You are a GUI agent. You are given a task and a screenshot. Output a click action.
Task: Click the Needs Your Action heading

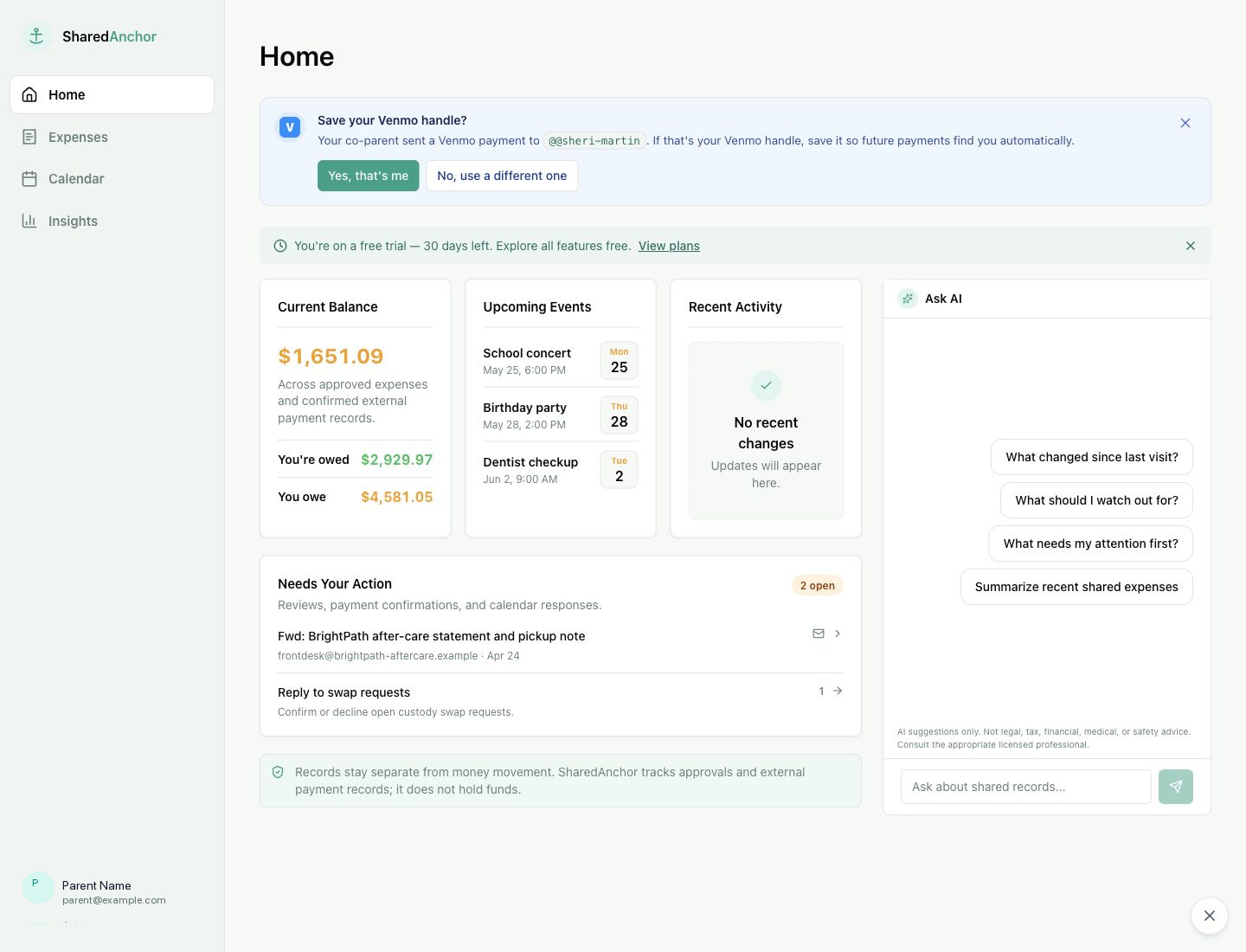[x=335, y=584]
